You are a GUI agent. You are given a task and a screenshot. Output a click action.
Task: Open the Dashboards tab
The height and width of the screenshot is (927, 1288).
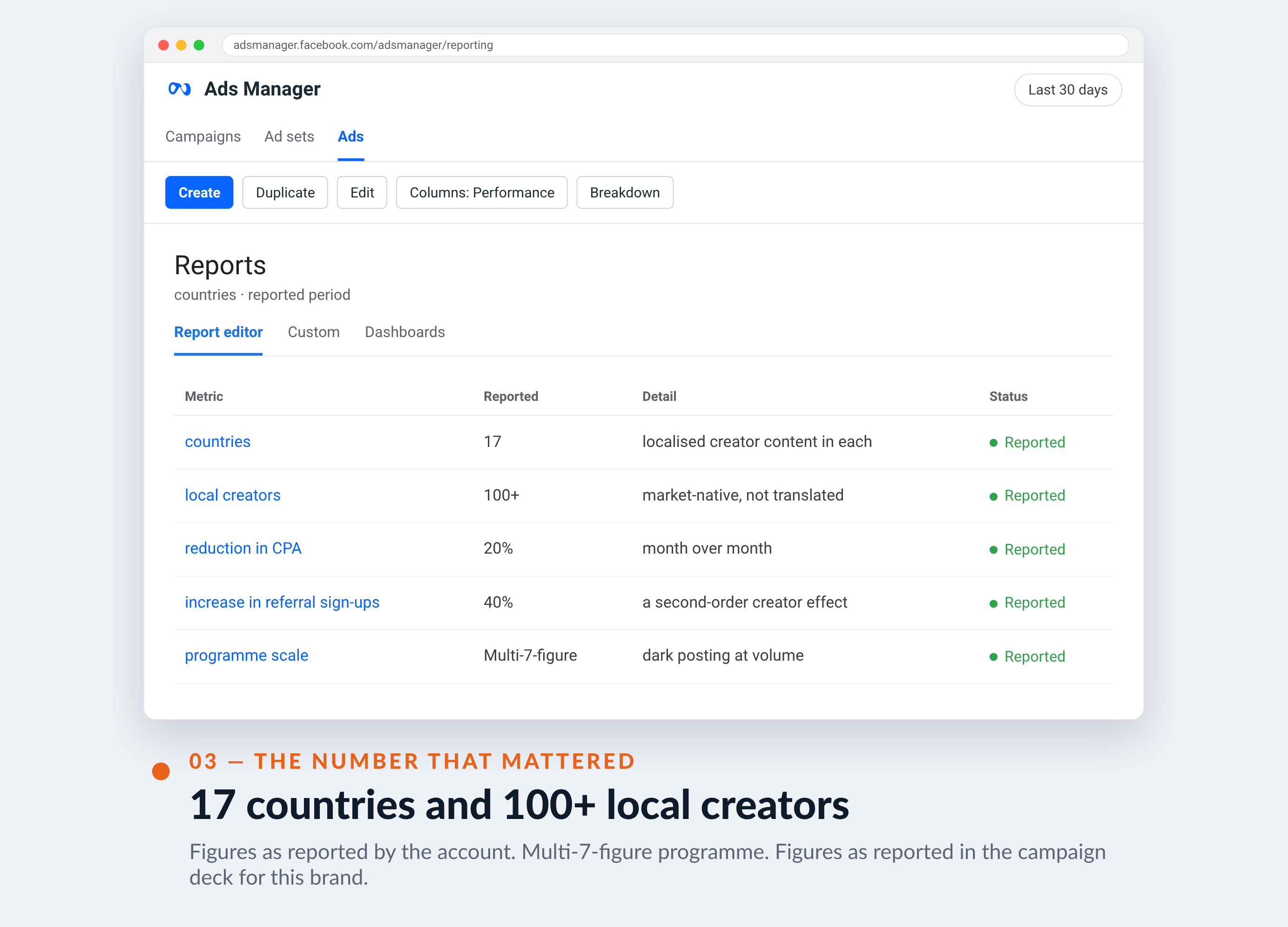tap(405, 332)
